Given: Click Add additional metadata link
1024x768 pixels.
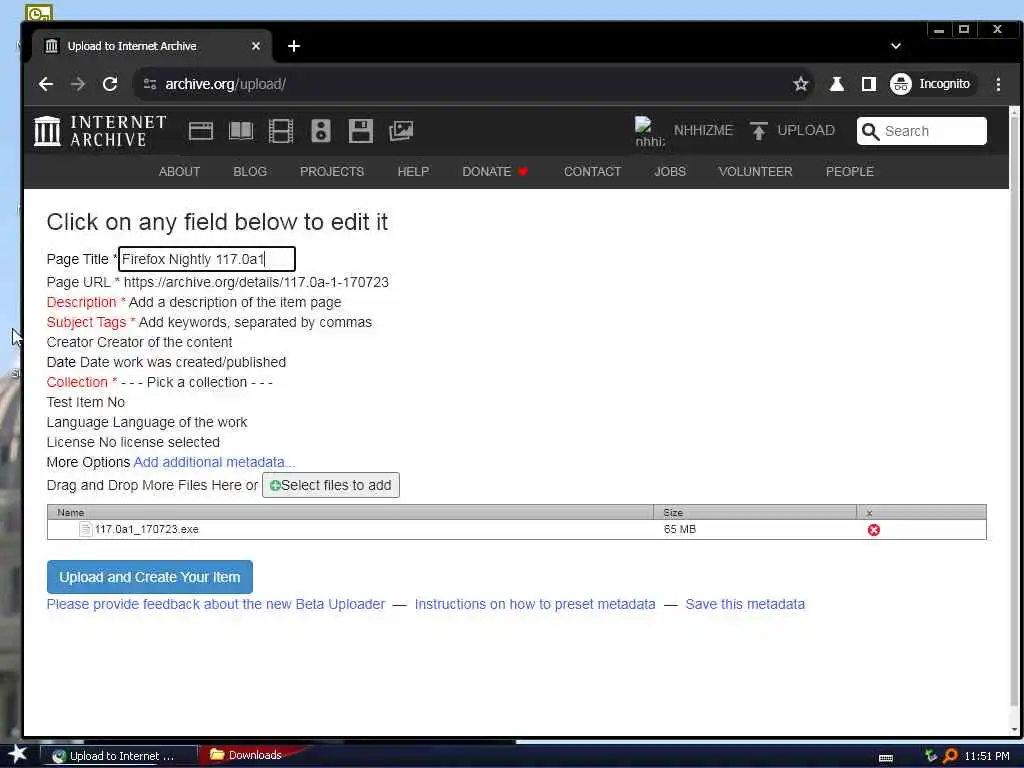Looking at the screenshot, I should tap(214, 462).
